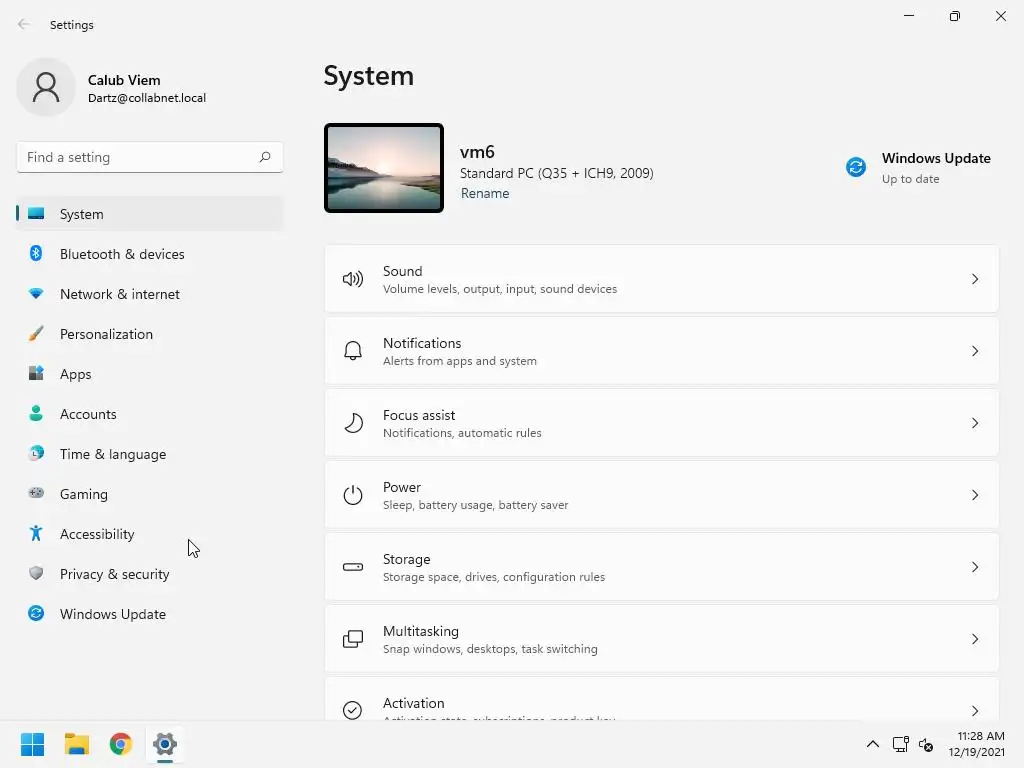Click the Dartz@collabnet.local email text
Image resolution: width=1024 pixels, height=768 pixels.
point(147,98)
